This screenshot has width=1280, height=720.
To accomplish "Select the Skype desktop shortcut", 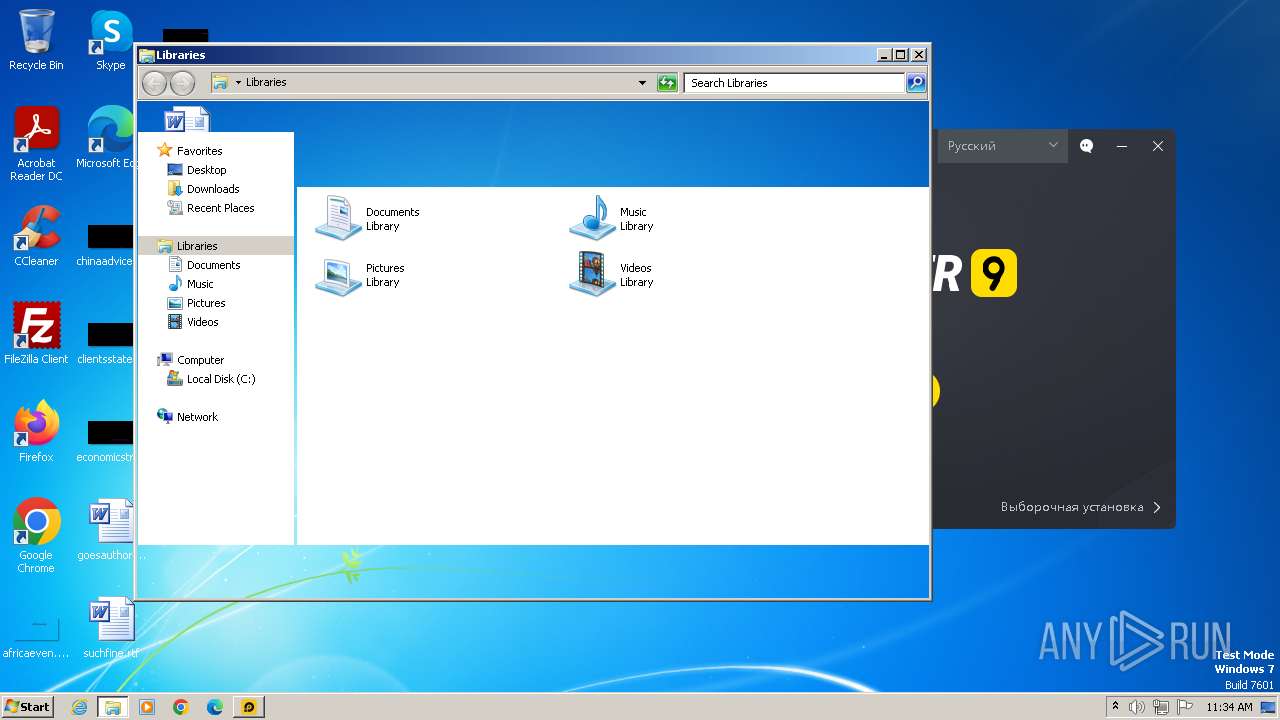I will 110,41.
